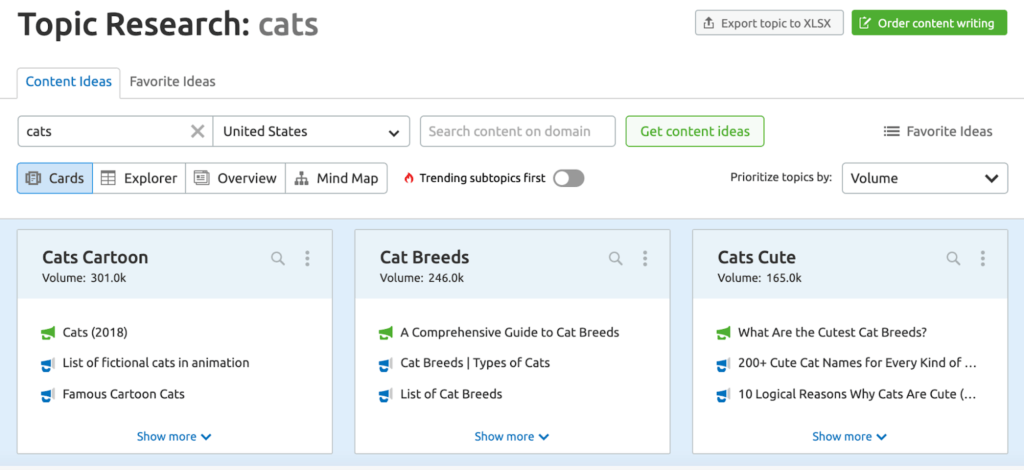The height and width of the screenshot is (470, 1024).
Task: Expand Show more on Cats Cartoon card
Action: [174, 436]
